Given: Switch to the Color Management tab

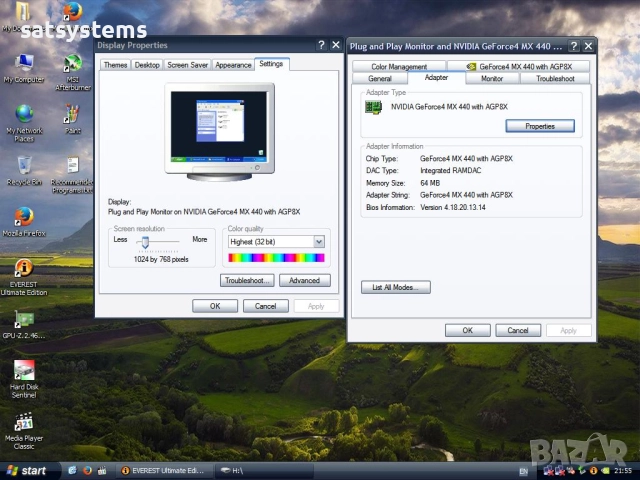Looking at the screenshot, I should [x=399, y=67].
